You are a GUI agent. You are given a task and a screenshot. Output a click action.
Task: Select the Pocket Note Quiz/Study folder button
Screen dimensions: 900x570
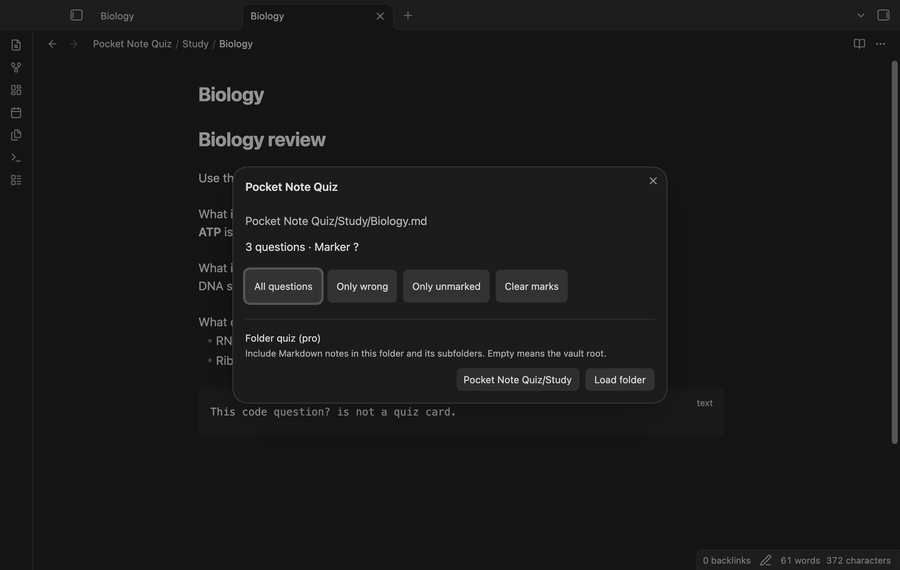coord(518,379)
